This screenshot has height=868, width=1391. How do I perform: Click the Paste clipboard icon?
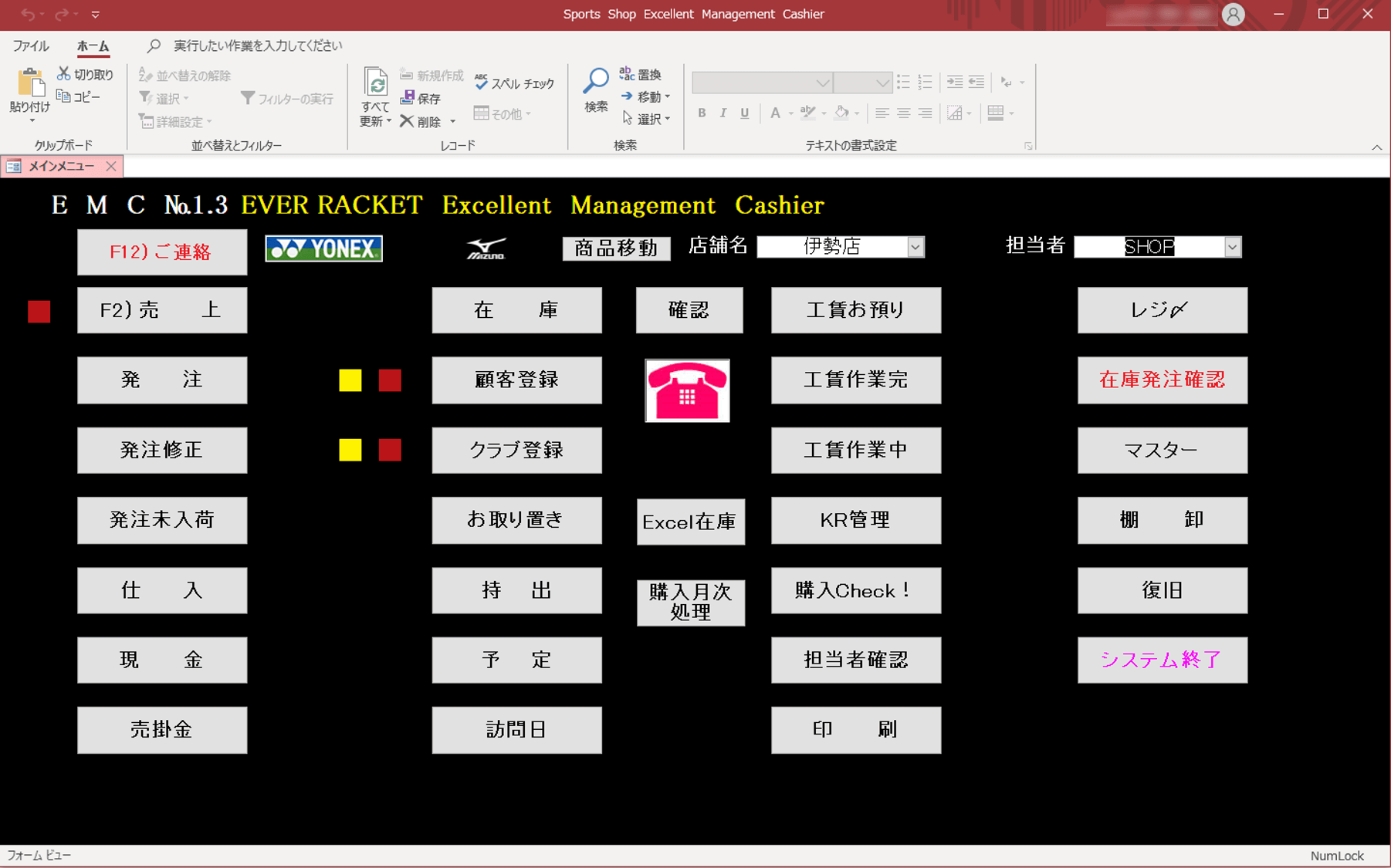[x=30, y=83]
